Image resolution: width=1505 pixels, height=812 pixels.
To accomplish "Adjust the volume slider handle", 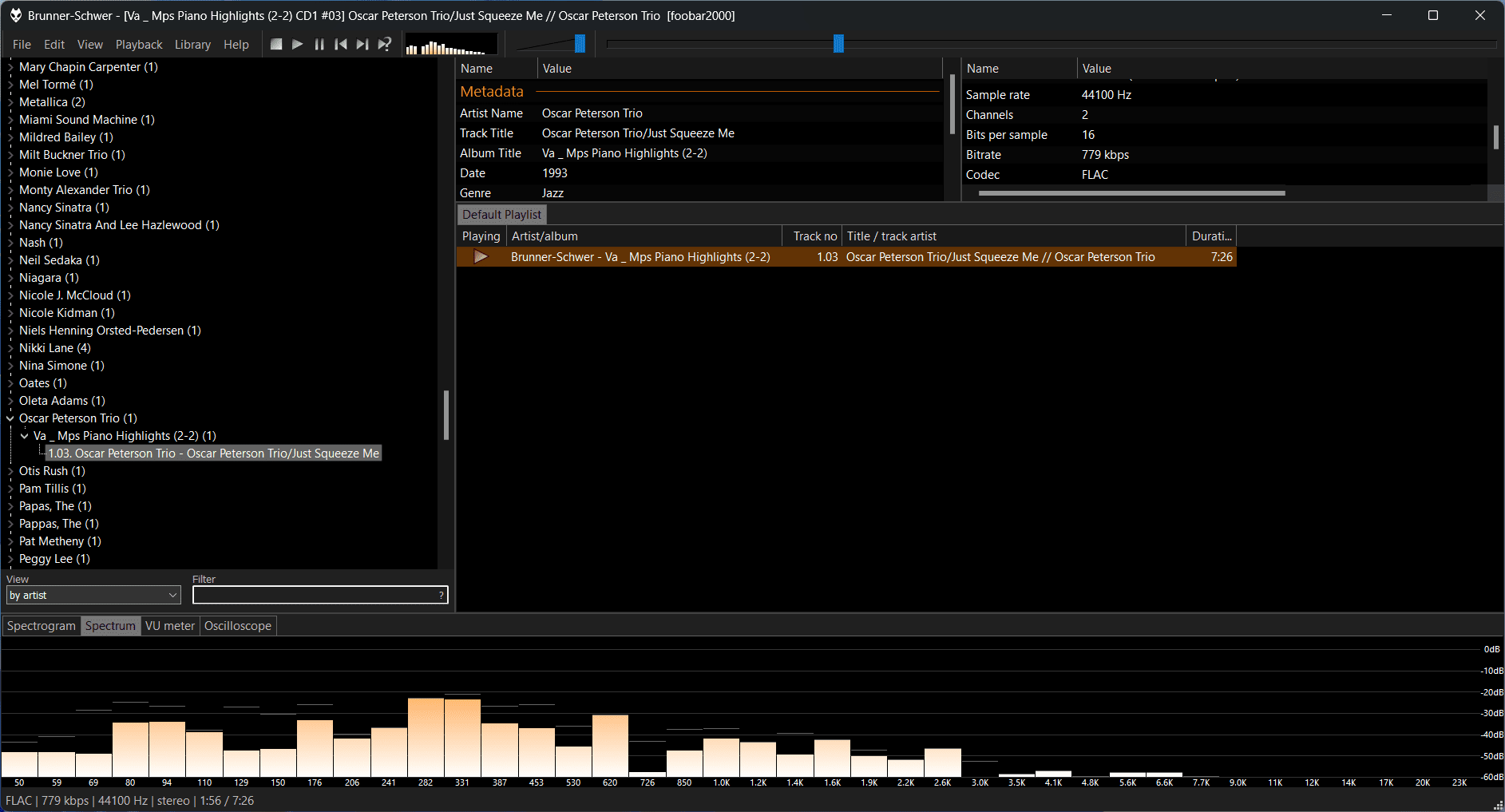I will point(580,44).
